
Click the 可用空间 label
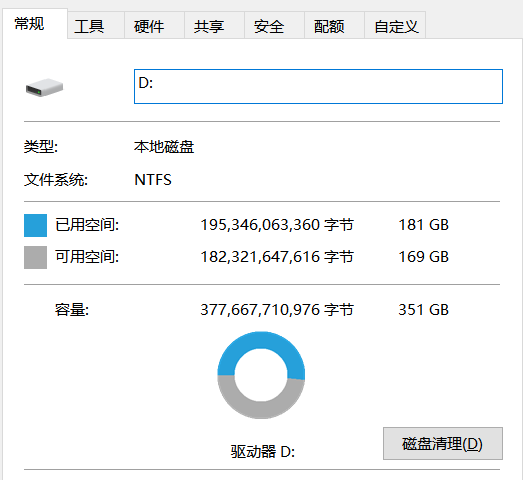(x=87, y=257)
